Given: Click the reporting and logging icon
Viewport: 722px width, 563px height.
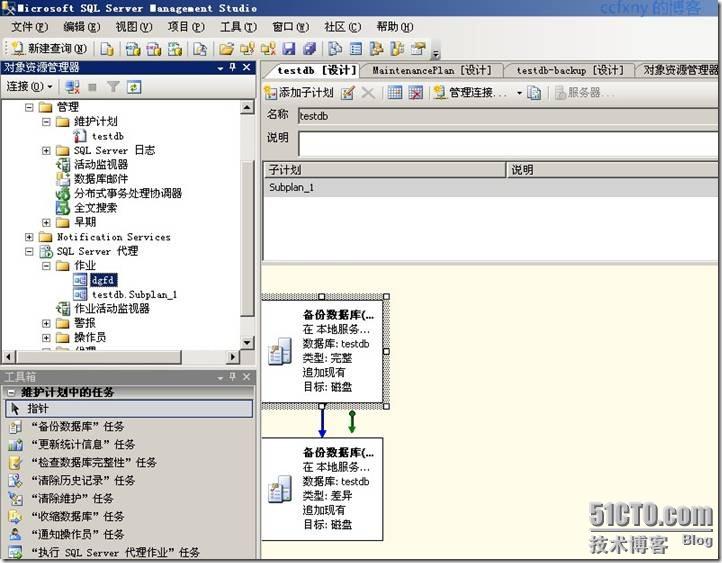Looking at the screenshot, I should [x=534, y=93].
